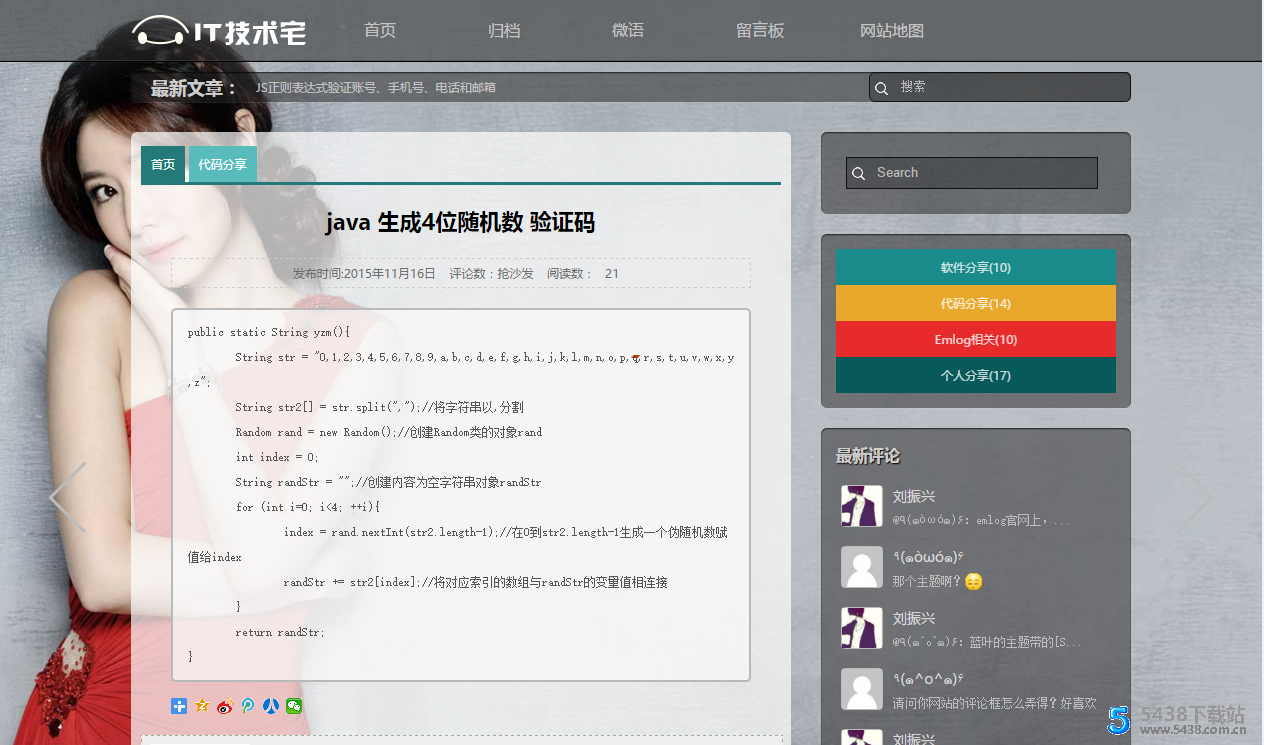Click the magnifier icon in top search bar
Image resolution: width=1264 pixels, height=745 pixels.
(x=882, y=88)
